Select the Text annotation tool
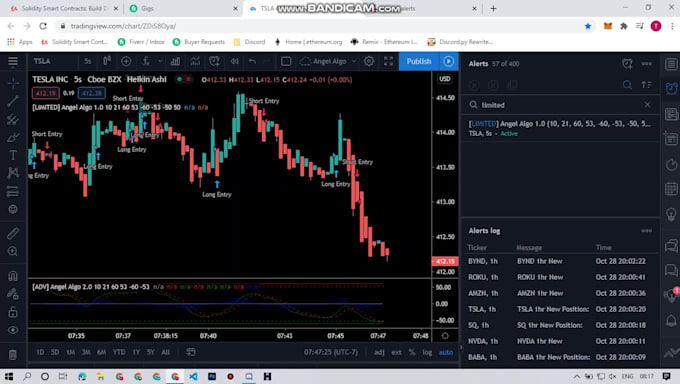The height and width of the screenshot is (384, 680). click(13, 155)
